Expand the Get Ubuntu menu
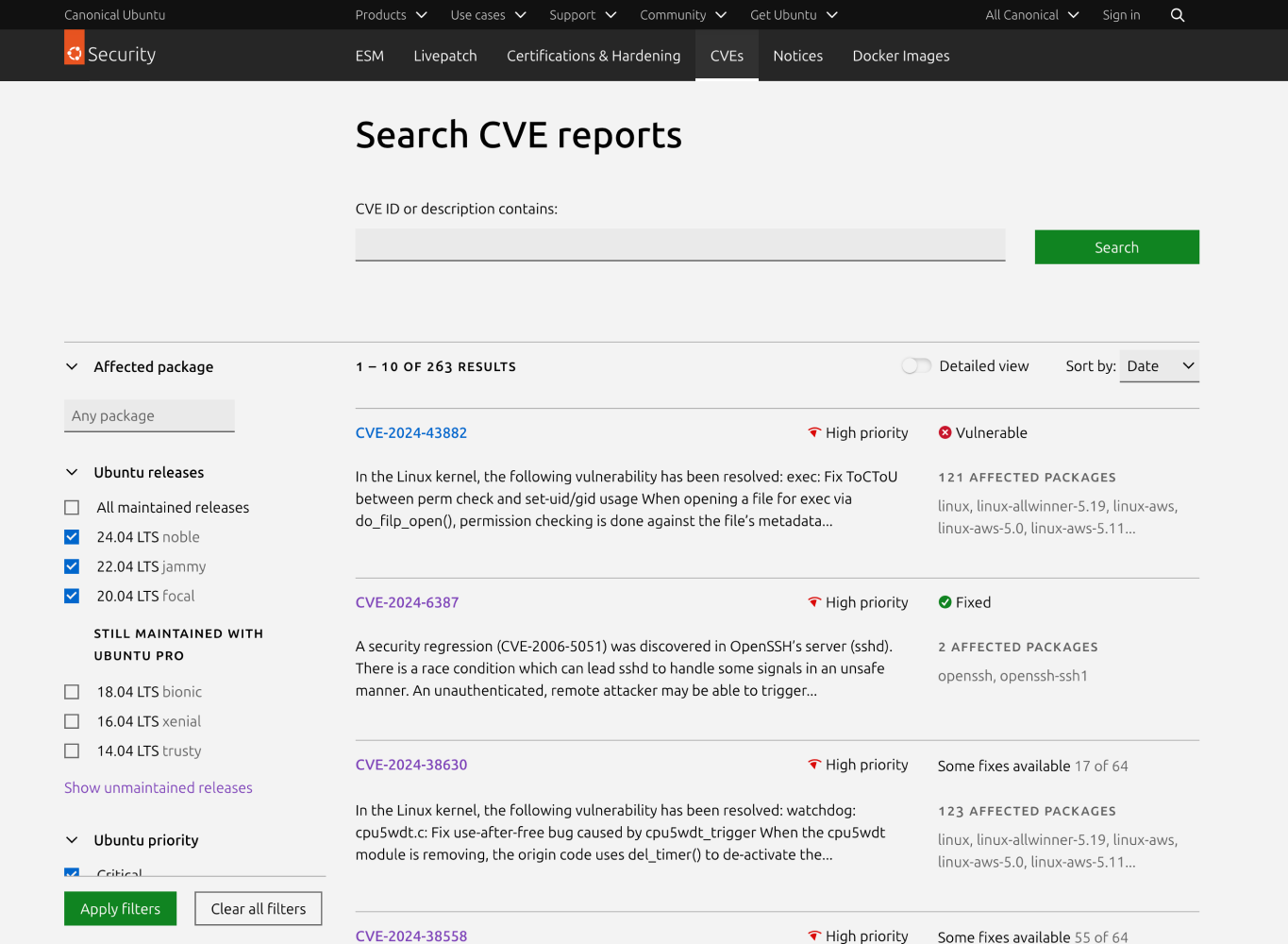Screen dimensions: 1288x944 pyautogui.click(x=794, y=15)
